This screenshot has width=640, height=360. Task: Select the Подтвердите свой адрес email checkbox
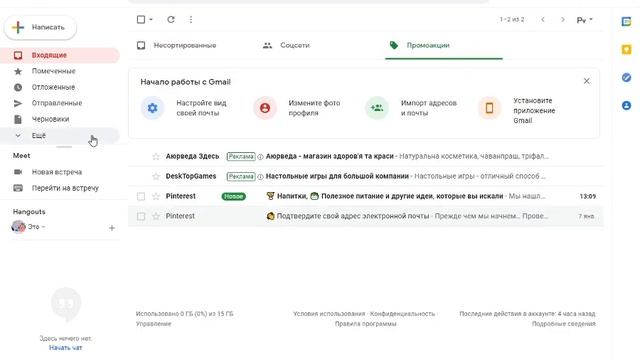coord(141,216)
